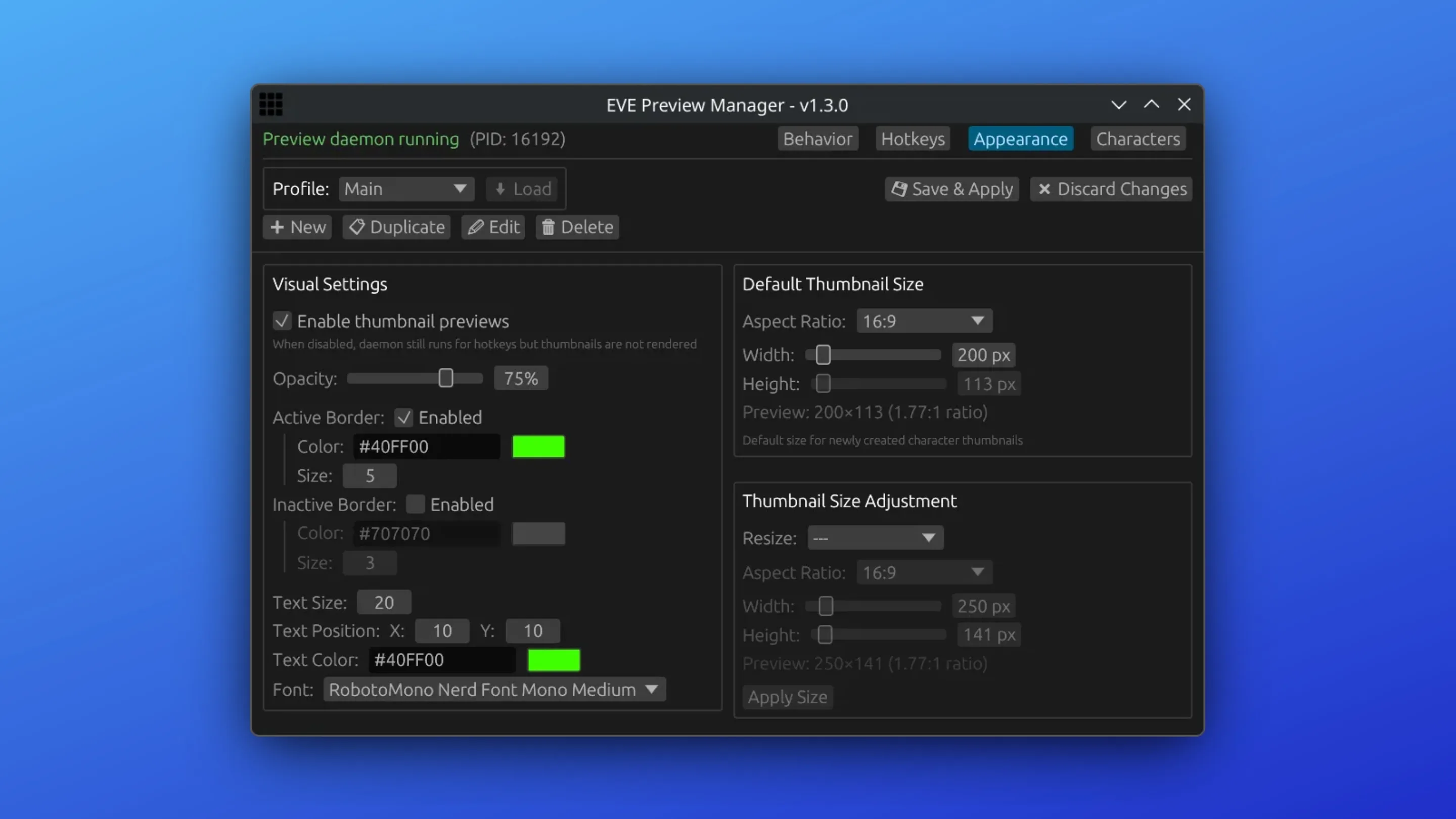Click the Behavior section button
Viewport: 1456px width, 819px height.
818,139
